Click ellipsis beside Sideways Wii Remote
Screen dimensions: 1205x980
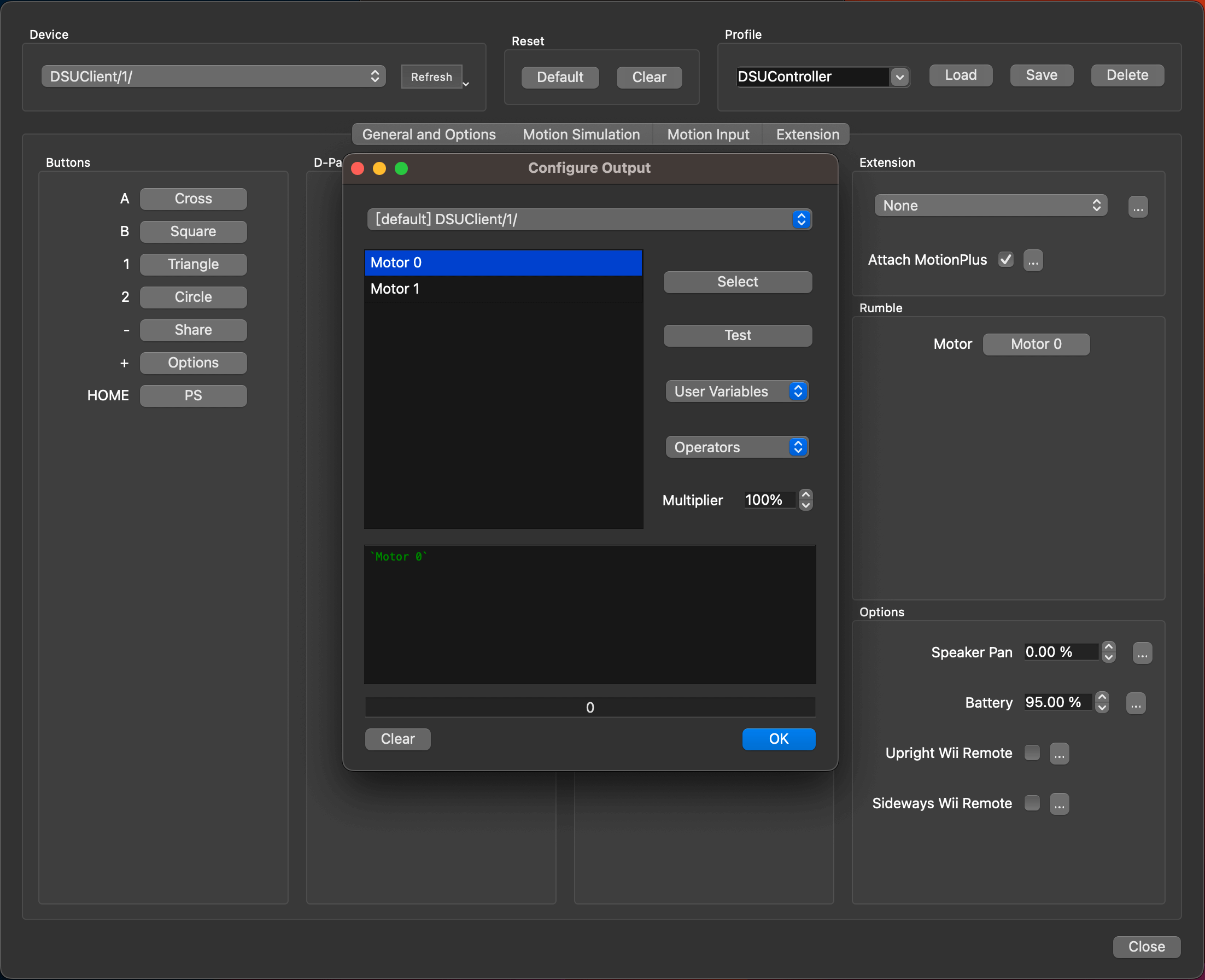(1059, 803)
